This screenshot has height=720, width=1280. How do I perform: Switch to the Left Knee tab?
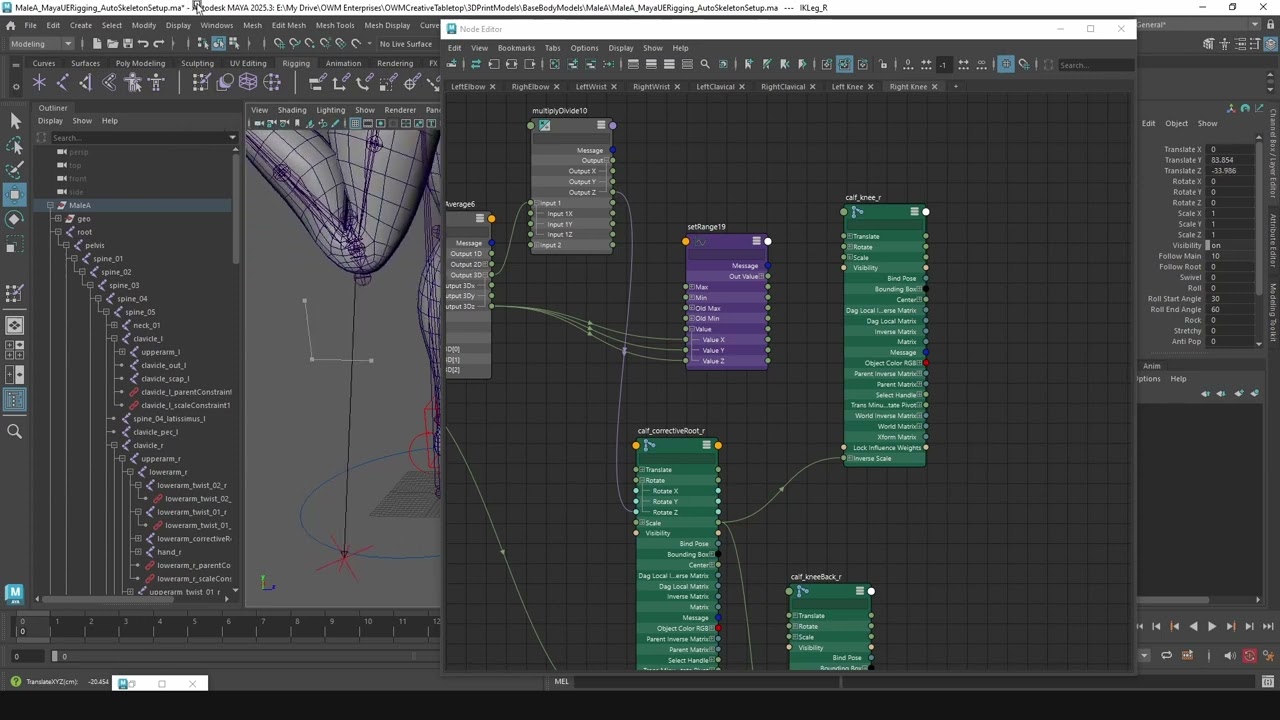point(847,87)
